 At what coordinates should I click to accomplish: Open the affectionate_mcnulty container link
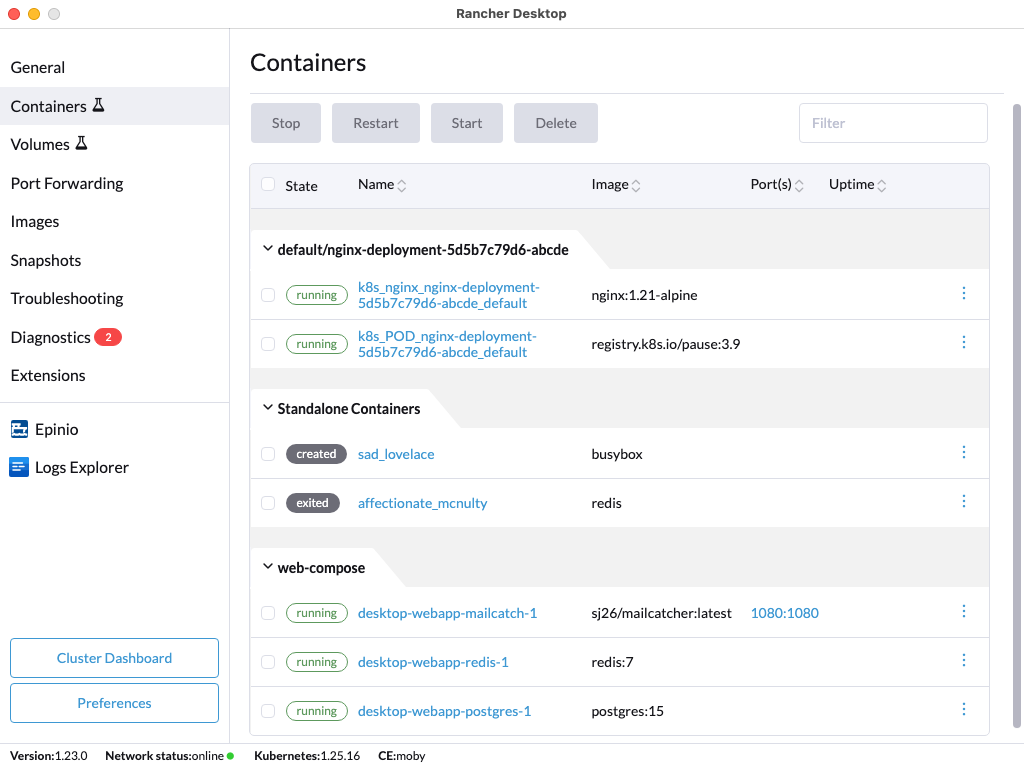coord(423,503)
